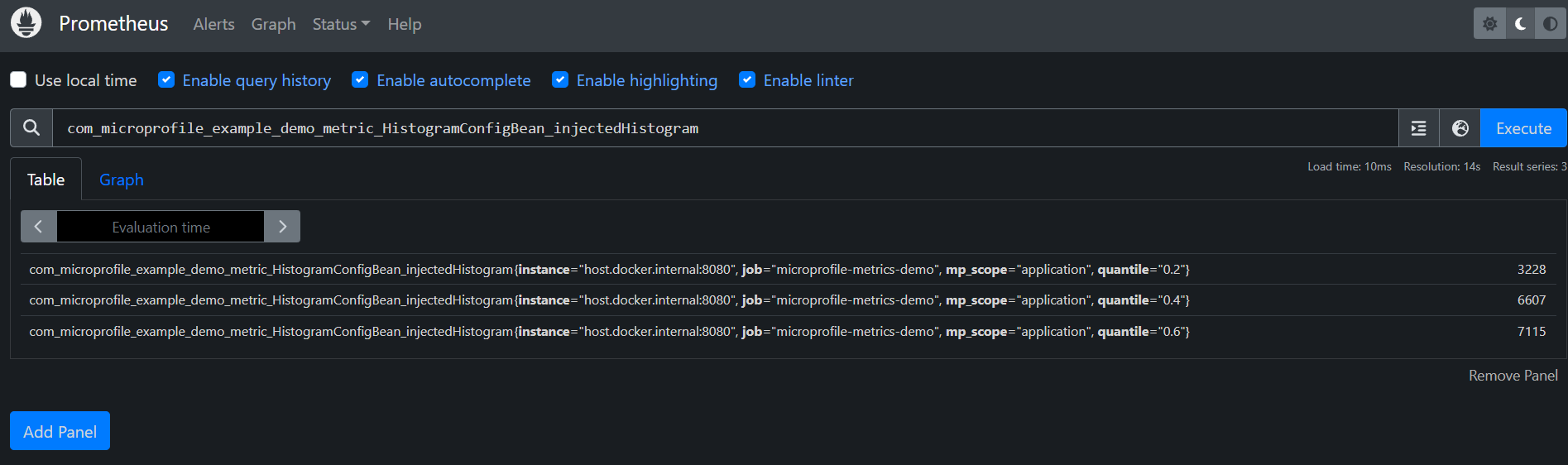The width and height of the screenshot is (1568, 465).
Task: Expand the Status dropdown menu
Action: point(340,25)
